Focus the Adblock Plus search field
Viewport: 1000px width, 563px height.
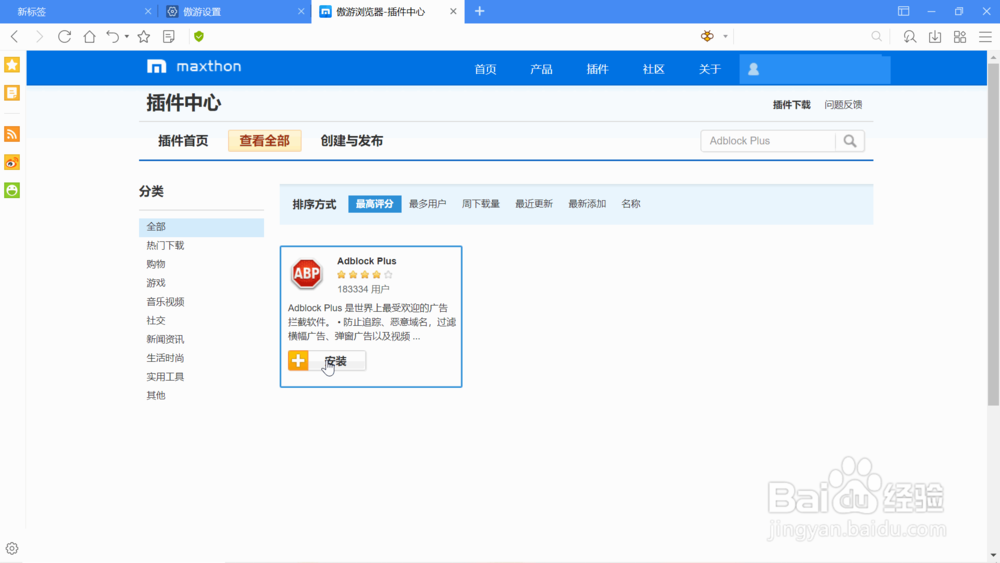pos(768,141)
